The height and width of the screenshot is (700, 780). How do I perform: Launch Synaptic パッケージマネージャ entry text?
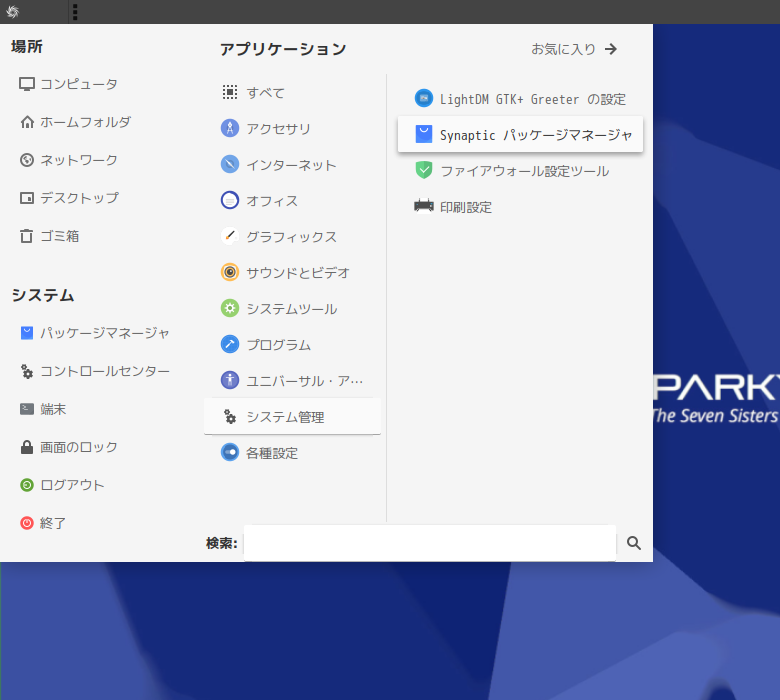(x=536, y=135)
